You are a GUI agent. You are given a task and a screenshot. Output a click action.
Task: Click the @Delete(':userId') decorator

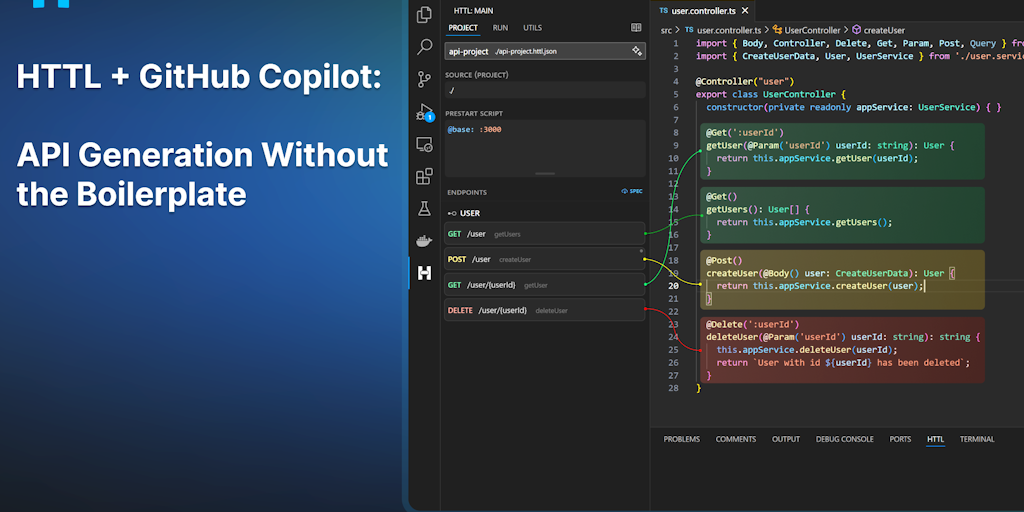(x=752, y=324)
